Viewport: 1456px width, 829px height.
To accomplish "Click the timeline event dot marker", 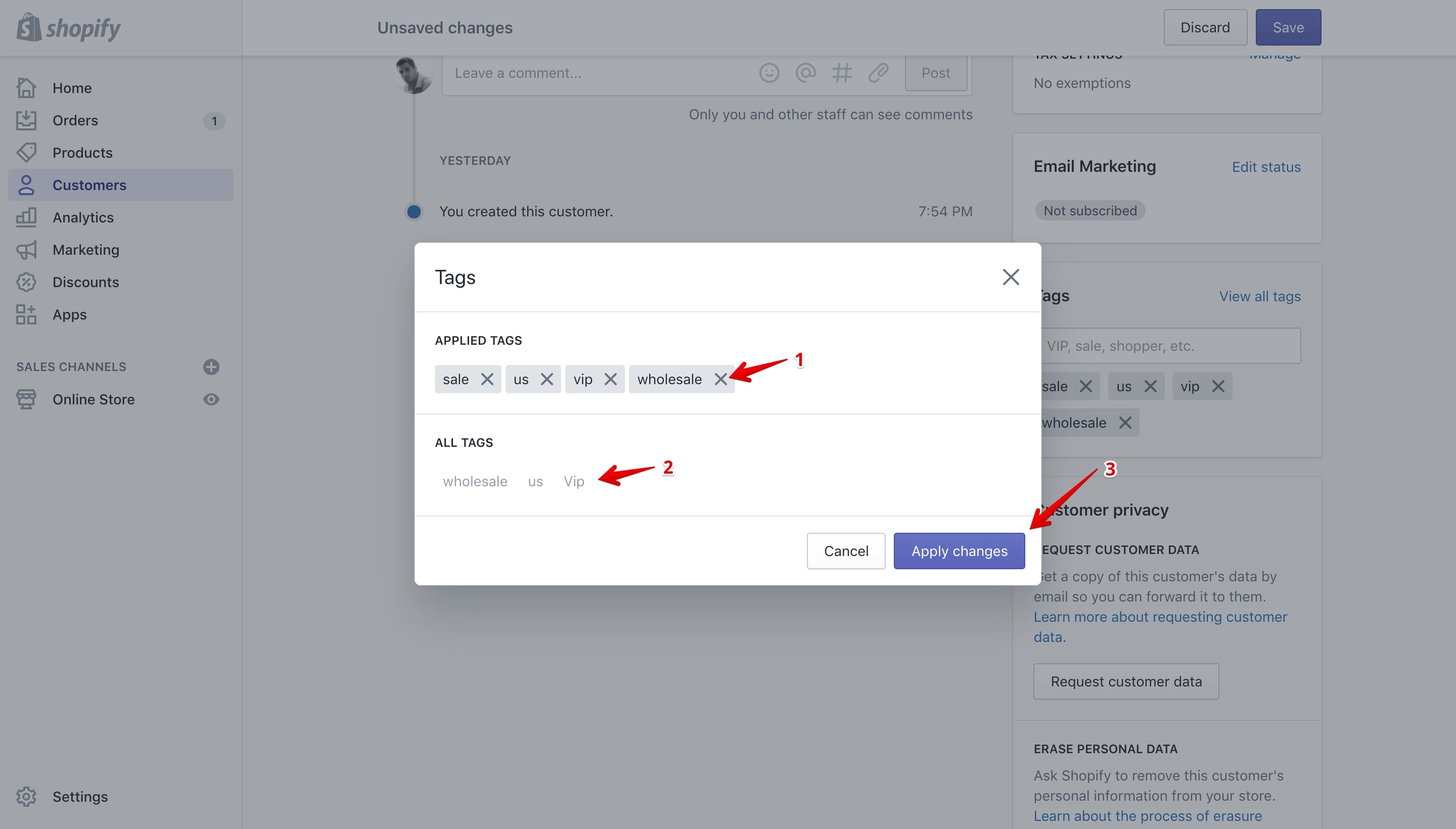I will point(414,212).
